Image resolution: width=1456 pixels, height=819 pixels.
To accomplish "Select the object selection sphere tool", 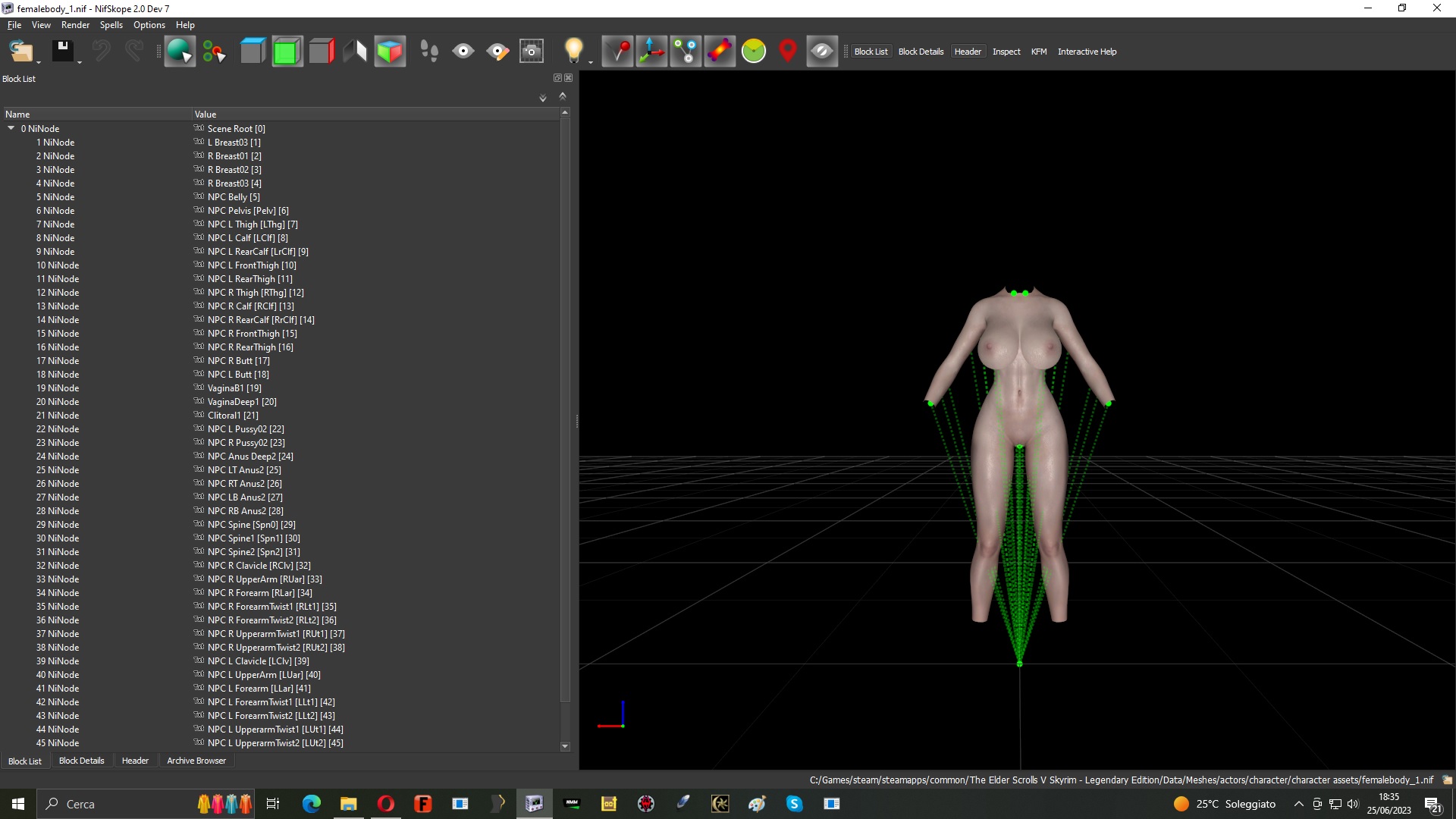I will [180, 51].
